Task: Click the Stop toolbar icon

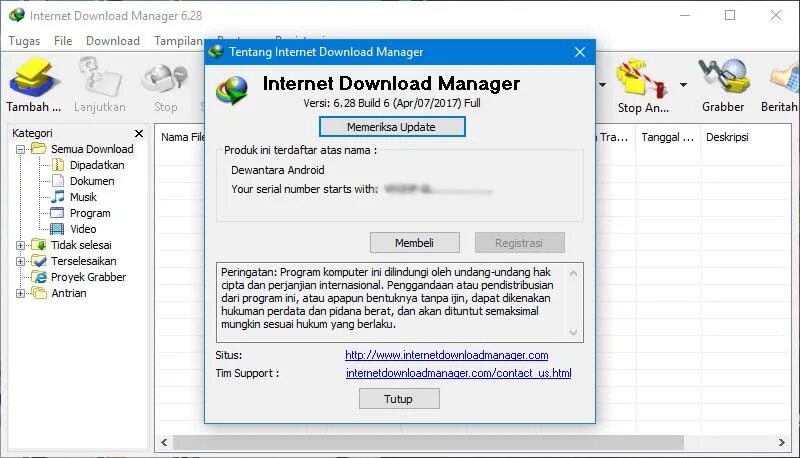Action: click(x=165, y=78)
